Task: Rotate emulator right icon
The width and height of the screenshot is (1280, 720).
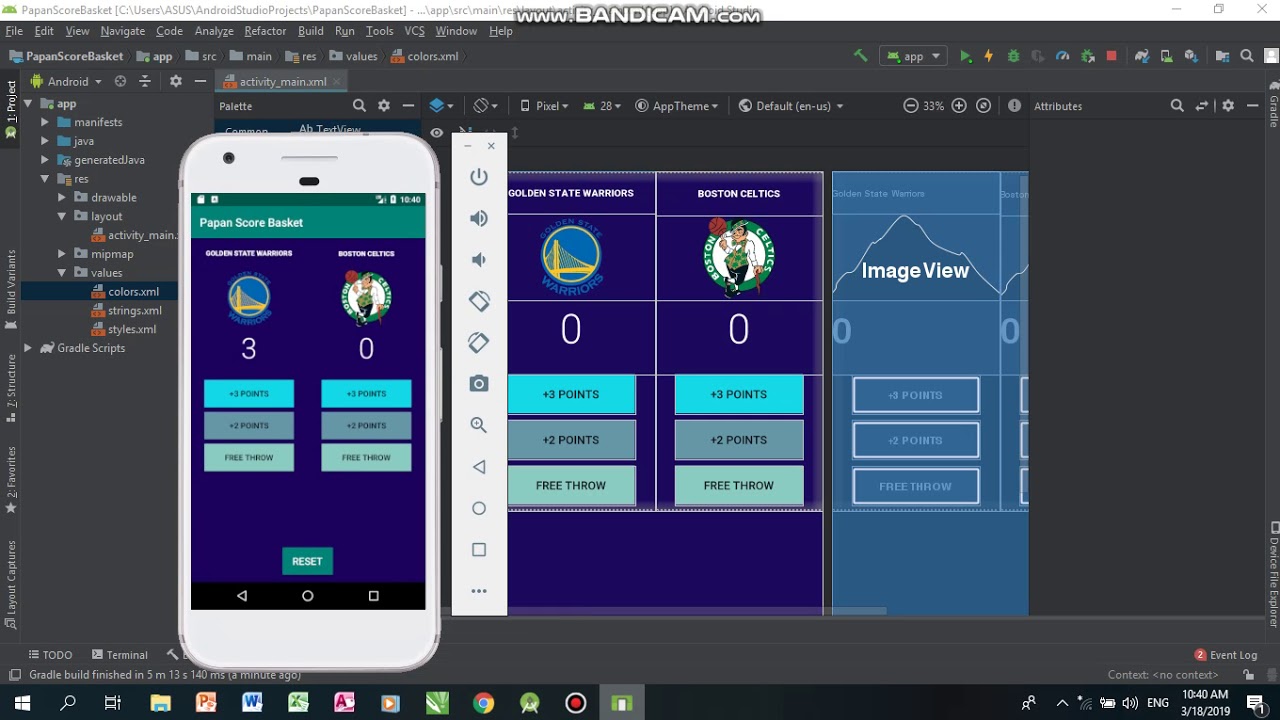Action: (479, 342)
